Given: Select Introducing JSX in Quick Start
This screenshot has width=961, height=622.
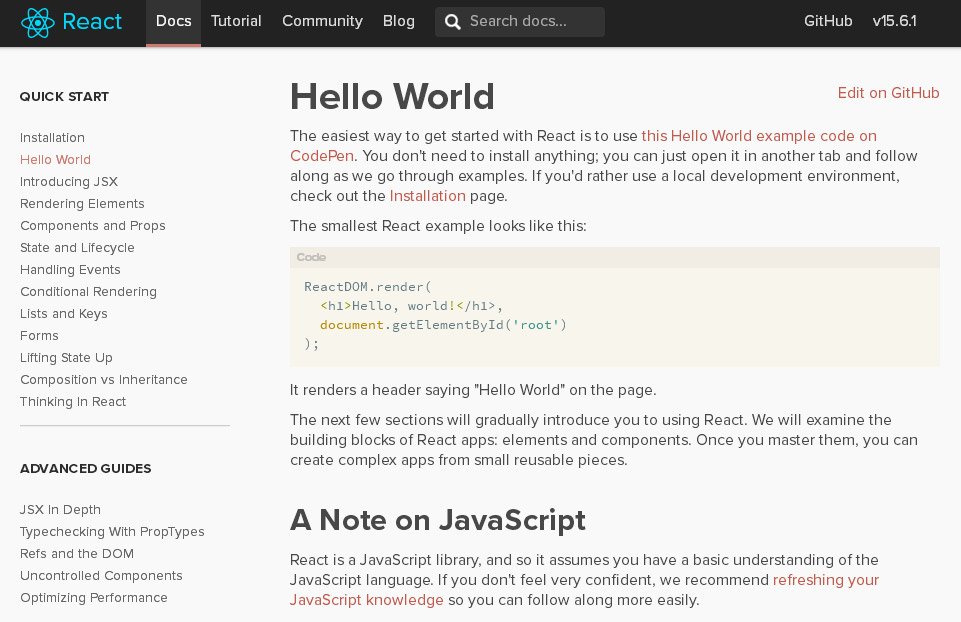Looking at the screenshot, I should (x=68, y=182).
